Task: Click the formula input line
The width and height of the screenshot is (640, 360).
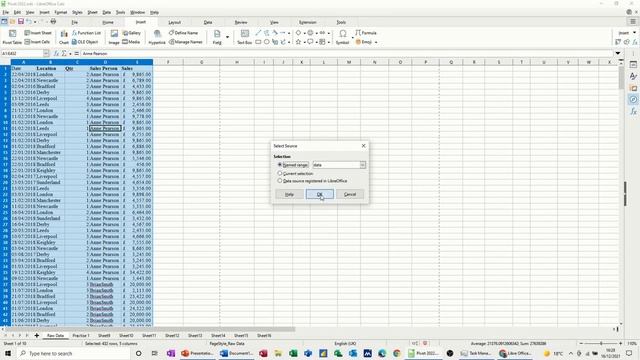Action: (347, 53)
